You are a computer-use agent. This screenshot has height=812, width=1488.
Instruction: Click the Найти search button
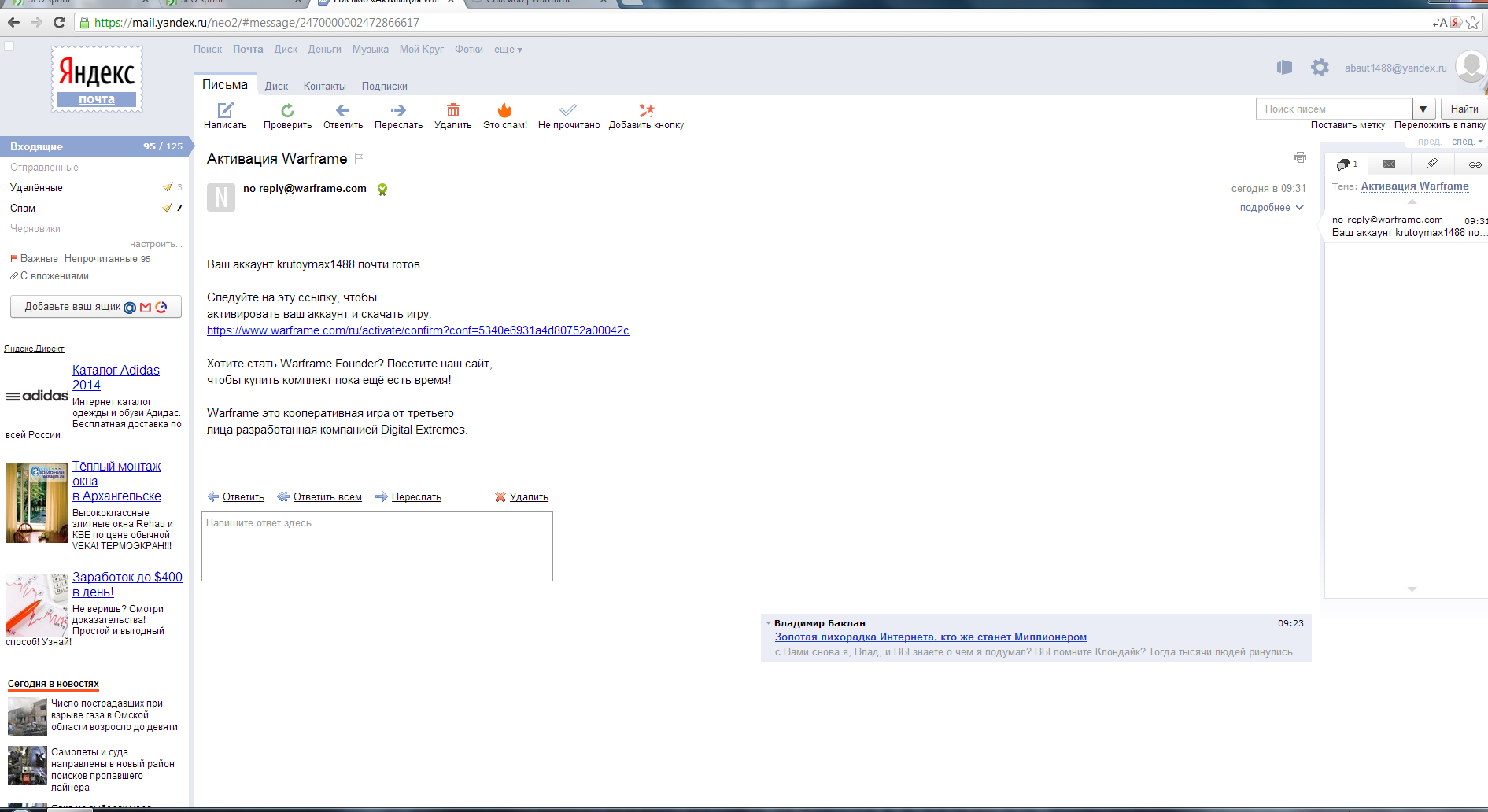tap(1464, 109)
